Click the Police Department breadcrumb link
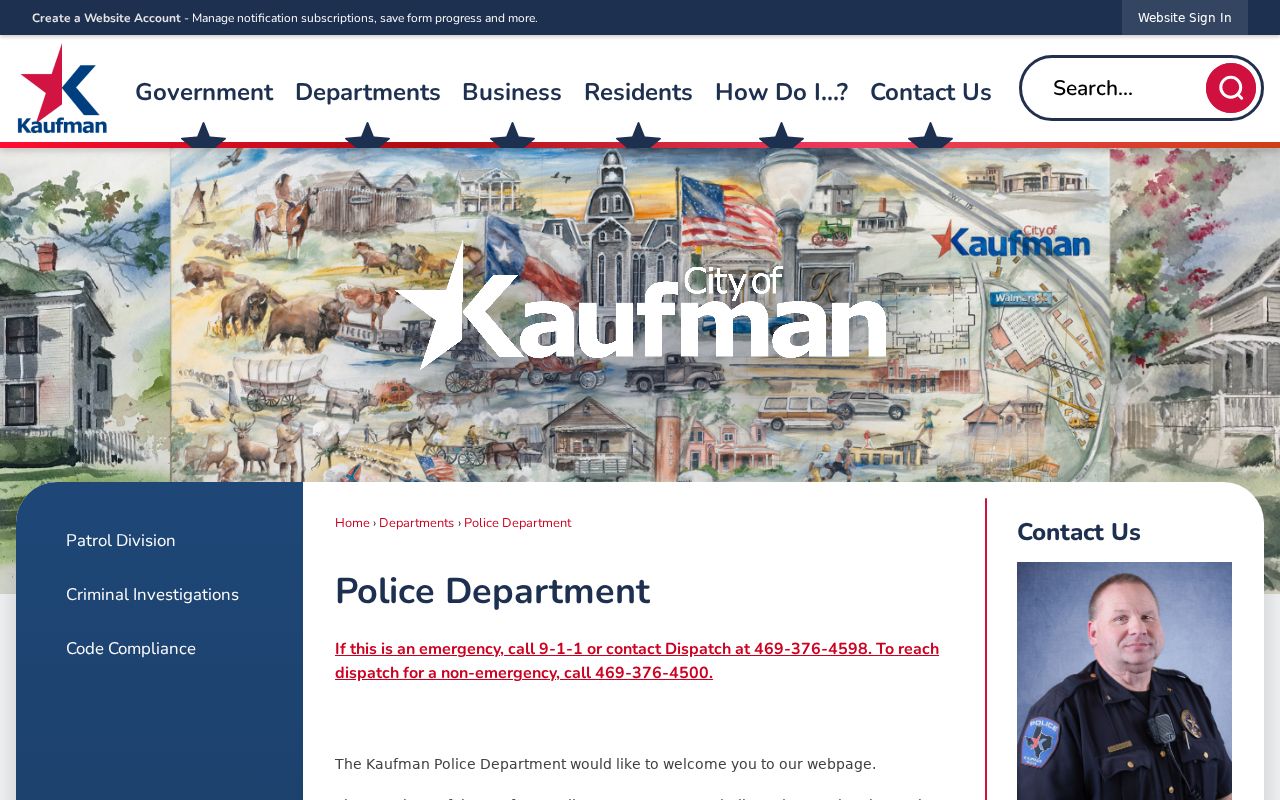Screen dimensions: 1280x800 517,523
